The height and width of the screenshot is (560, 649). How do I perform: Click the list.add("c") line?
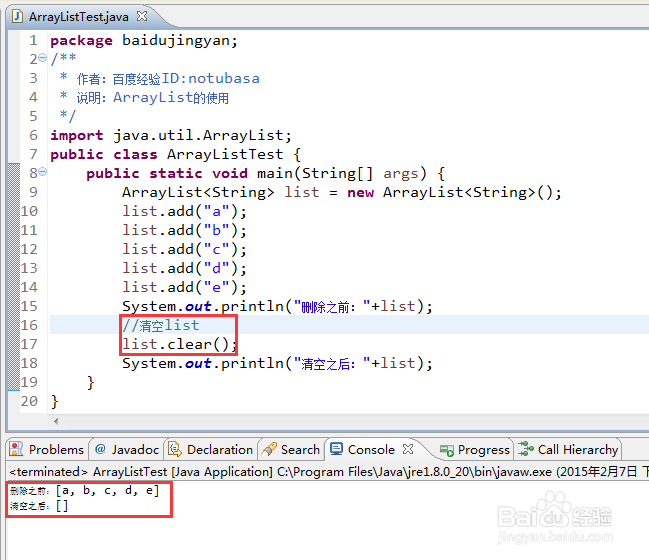point(184,250)
